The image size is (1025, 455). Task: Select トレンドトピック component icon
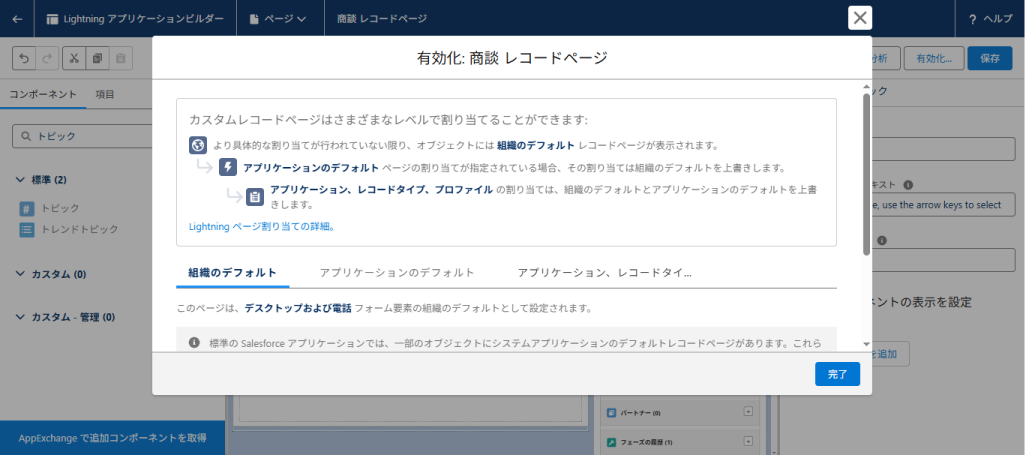[x=27, y=229]
